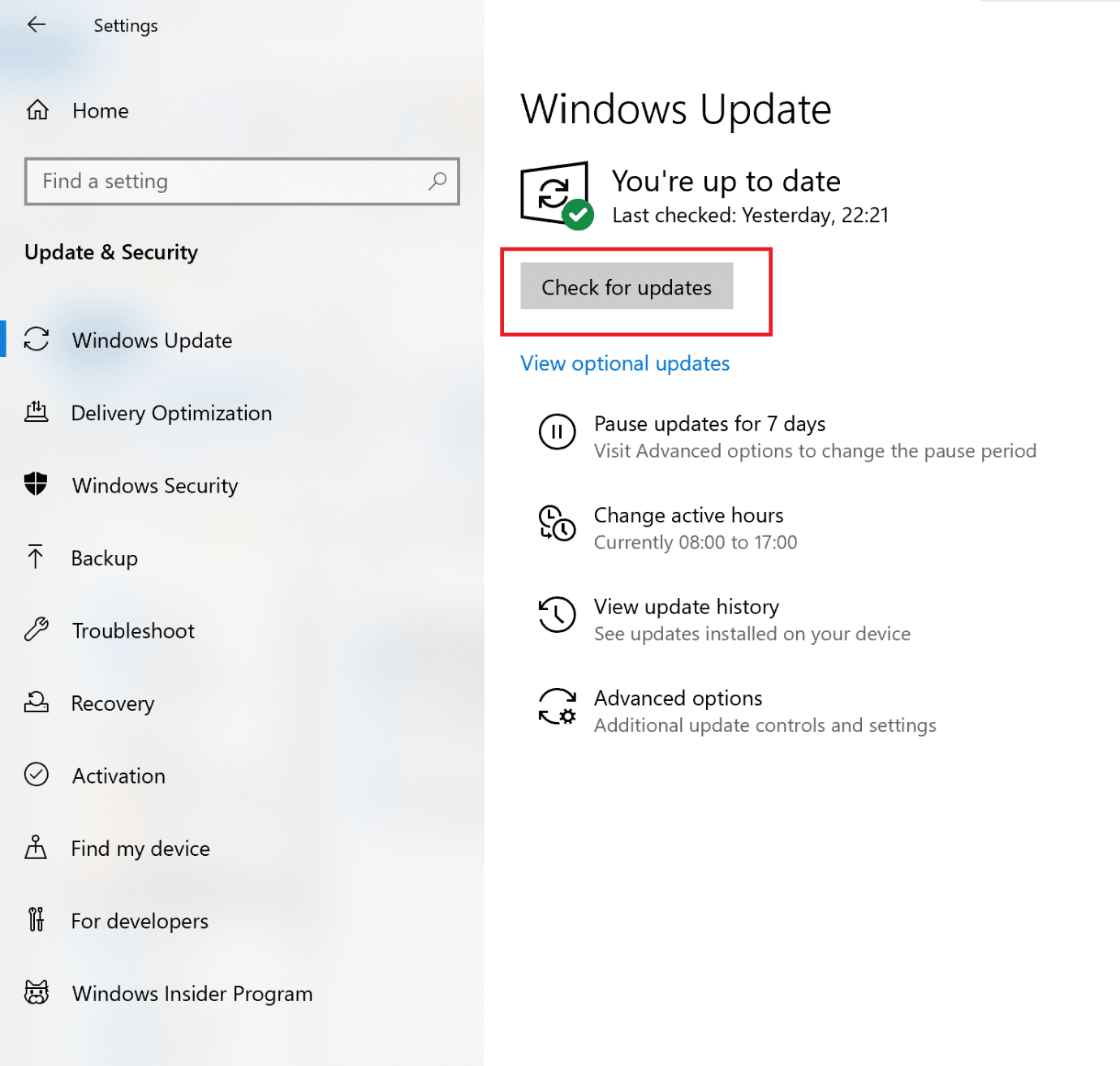Navigate to Home in the sidebar
Screen dimensions: 1120x1066
(100, 110)
